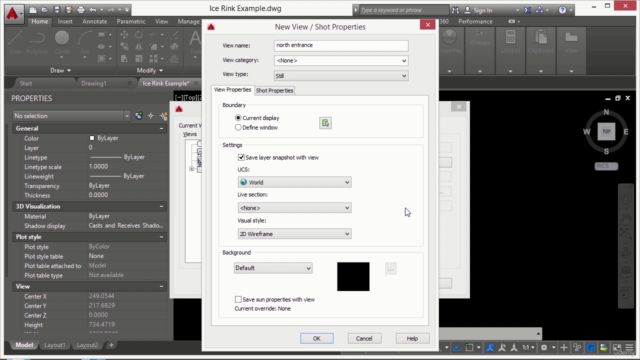Click the search binoculars icon
This screenshot has height=360, width=640.
[x=455, y=10]
